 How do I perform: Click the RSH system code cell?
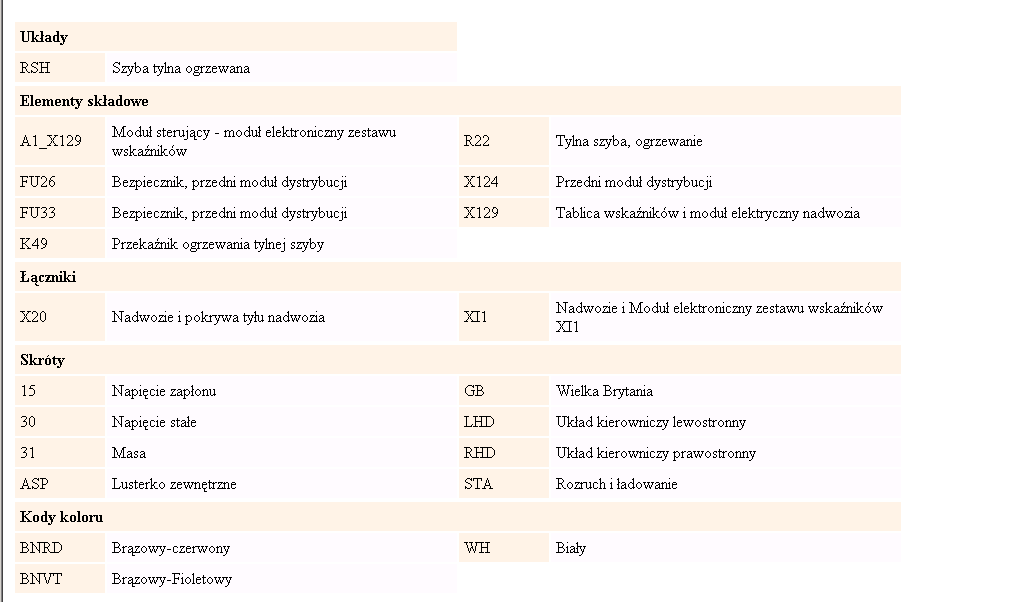click(x=35, y=69)
